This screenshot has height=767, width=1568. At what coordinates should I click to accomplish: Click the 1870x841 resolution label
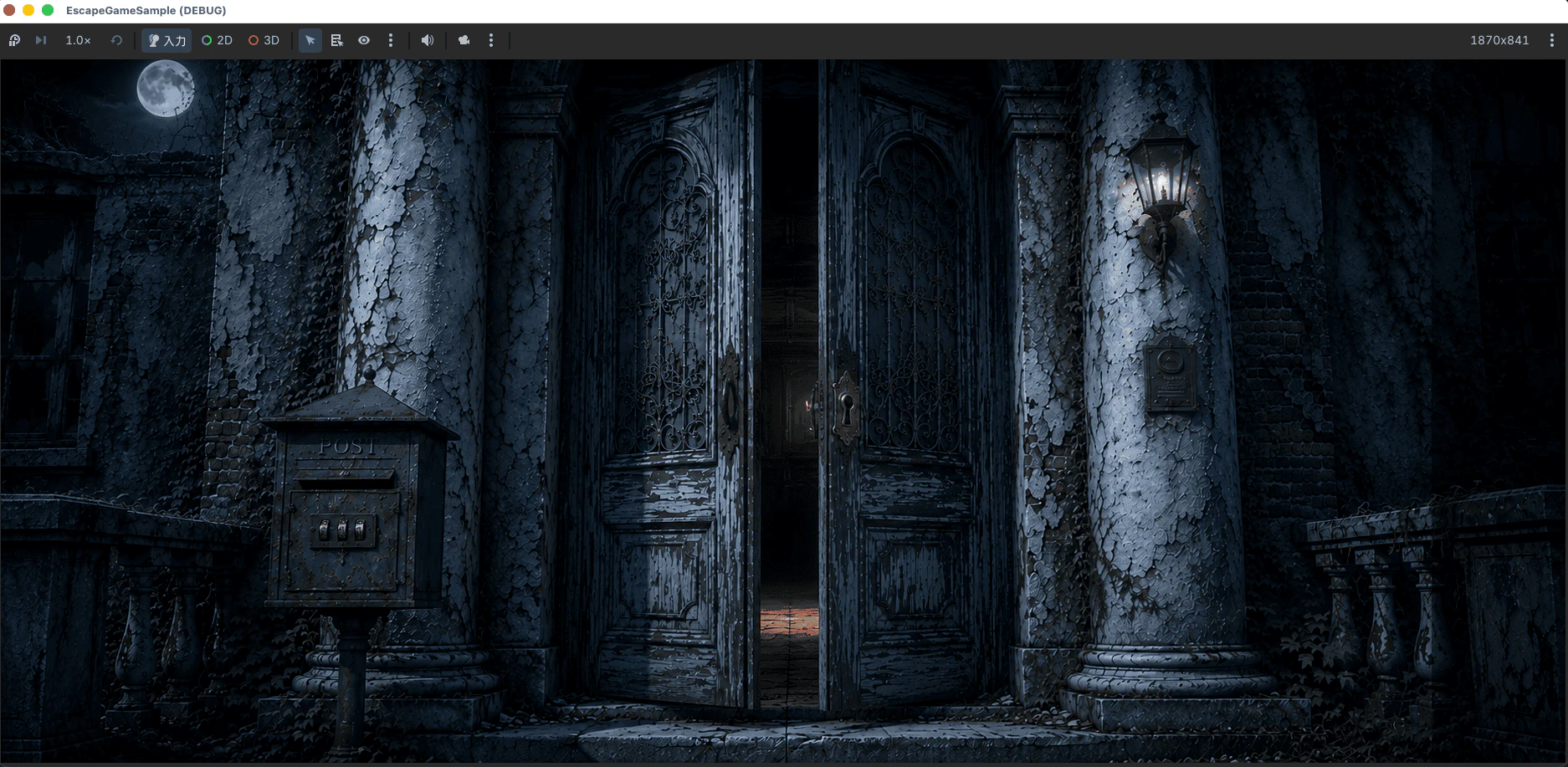[x=1499, y=40]
